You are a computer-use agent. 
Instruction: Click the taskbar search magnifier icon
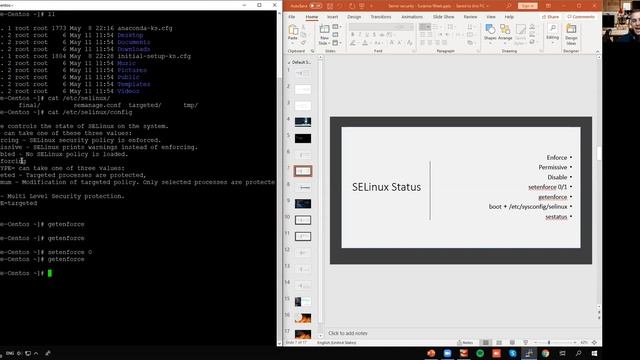point(578,353)
